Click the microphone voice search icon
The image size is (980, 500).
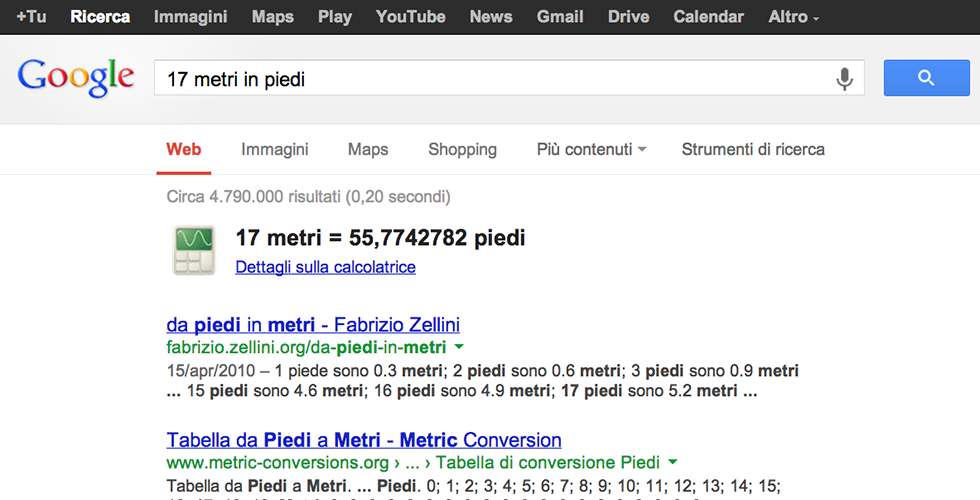tap(845, 79)
